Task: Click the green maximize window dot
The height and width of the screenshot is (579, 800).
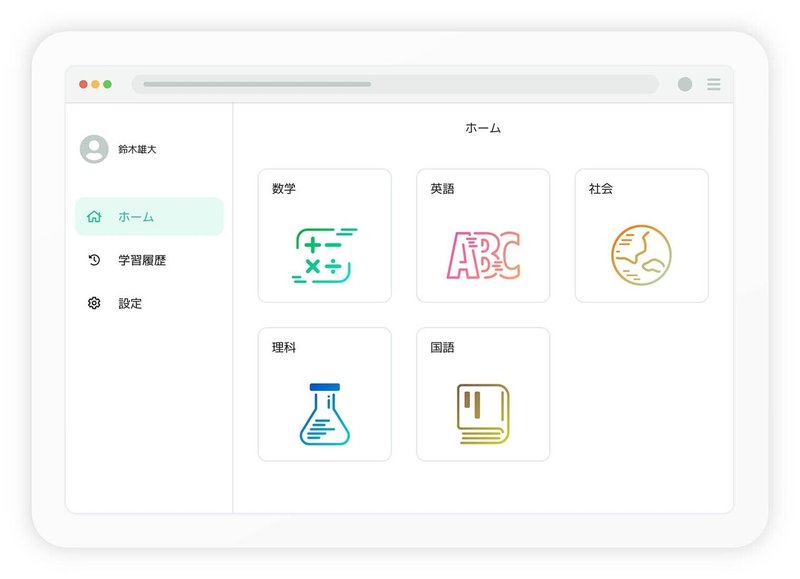Action: [108, 84]
